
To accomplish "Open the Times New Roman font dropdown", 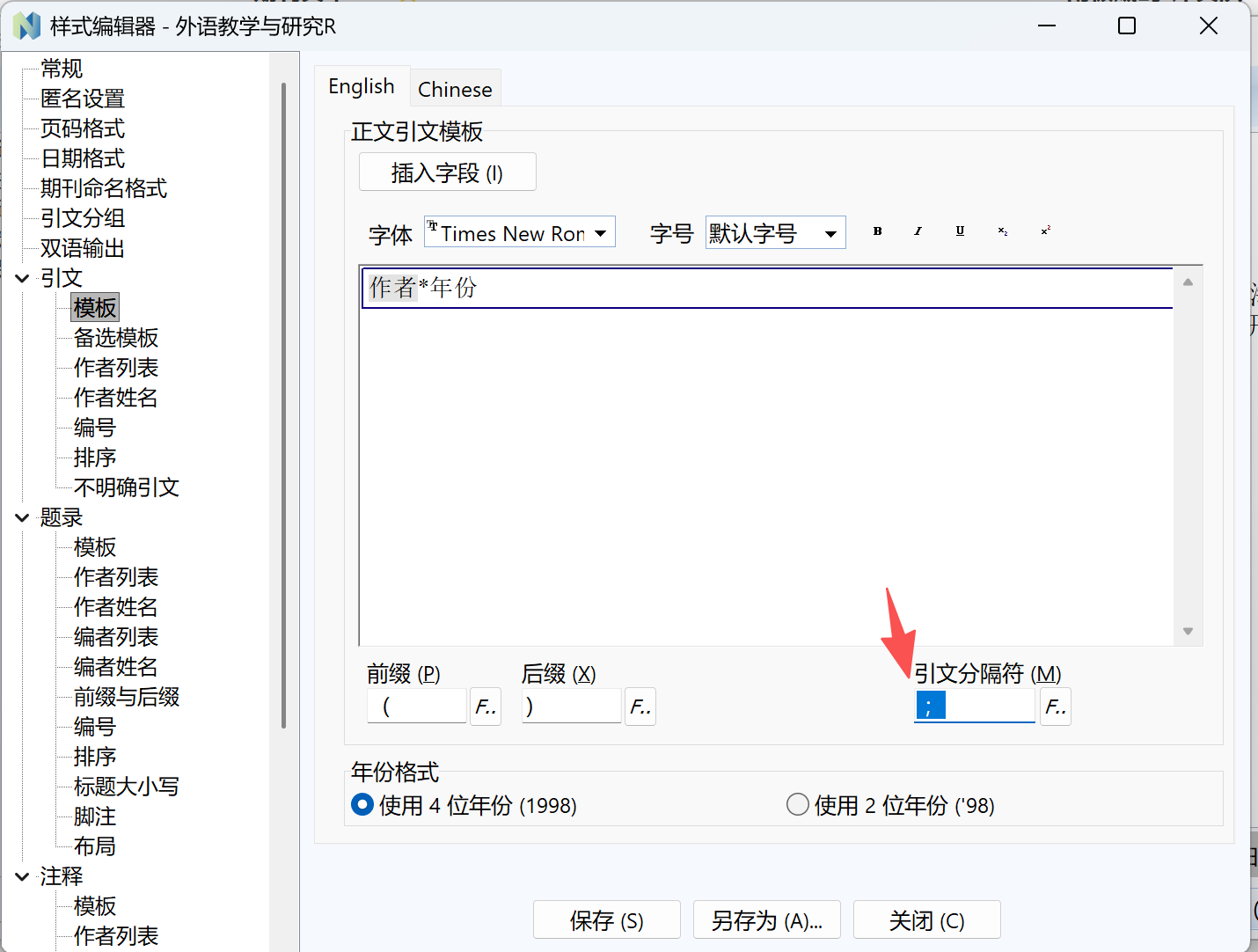I will tap(601, 231).
